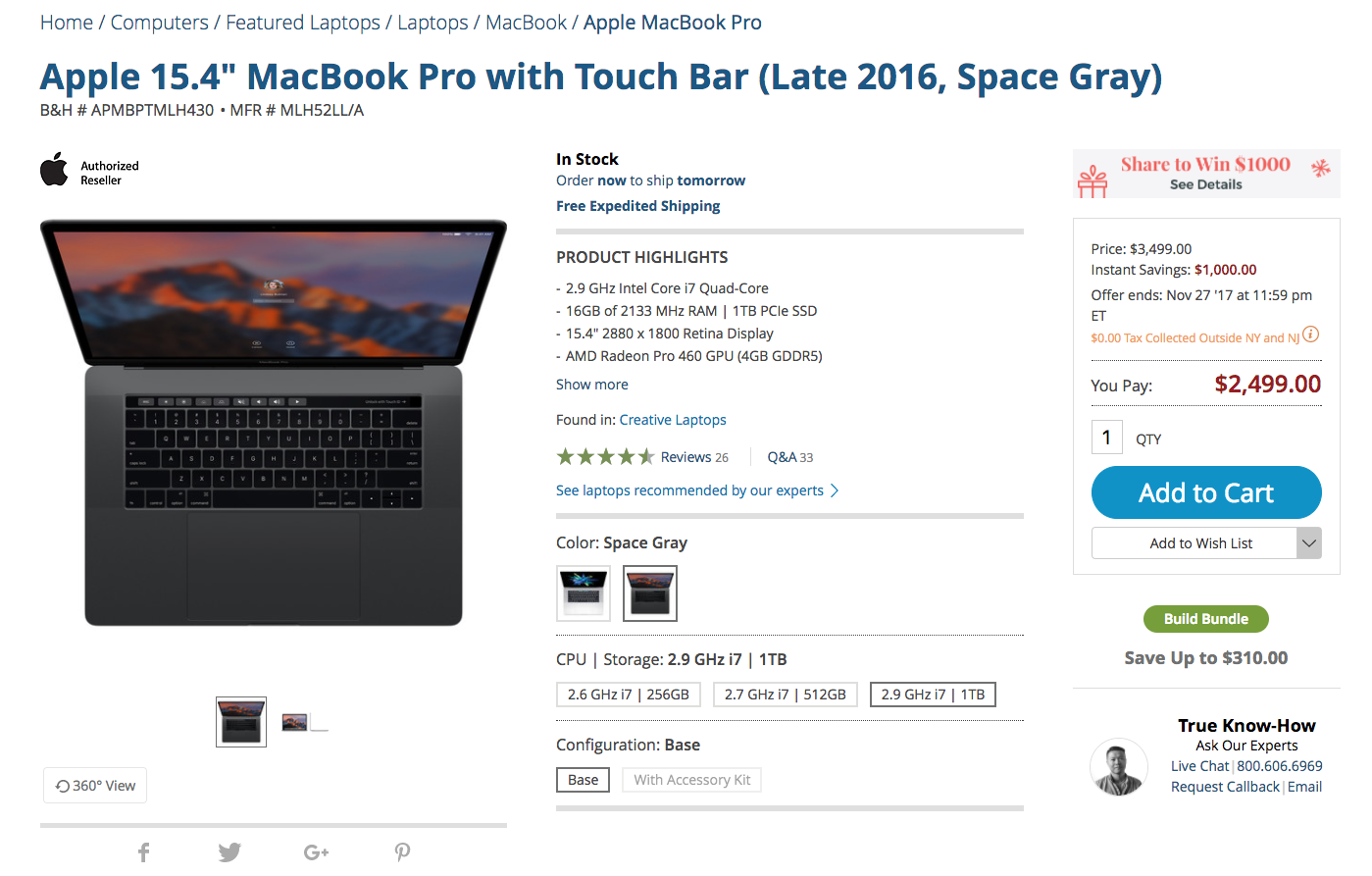Click the Add to Cart button
The width and height of the screenshot is (1372, 876).
(x=1206, y=492)
